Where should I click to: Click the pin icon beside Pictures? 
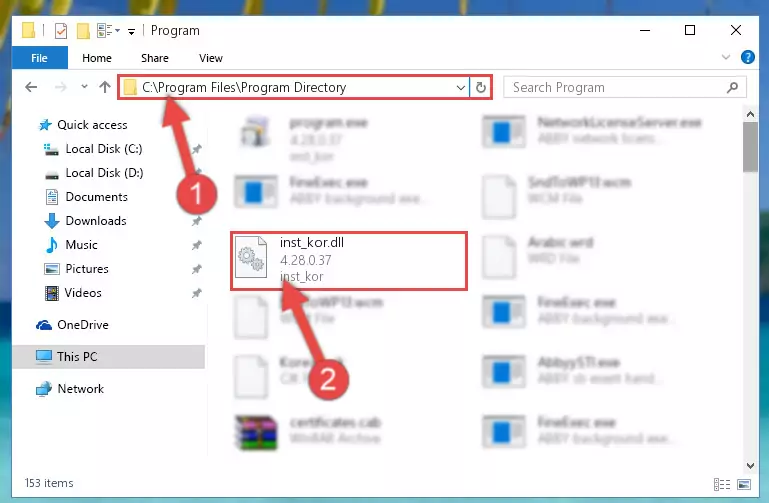(197, 269)
